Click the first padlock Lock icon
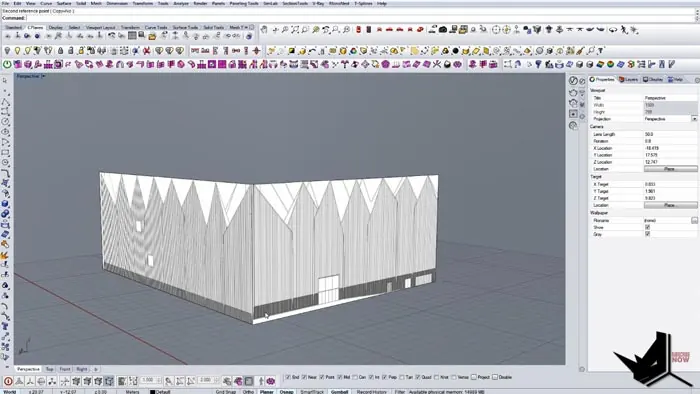Viewport: 700px width, 394px height. (61, 51)
